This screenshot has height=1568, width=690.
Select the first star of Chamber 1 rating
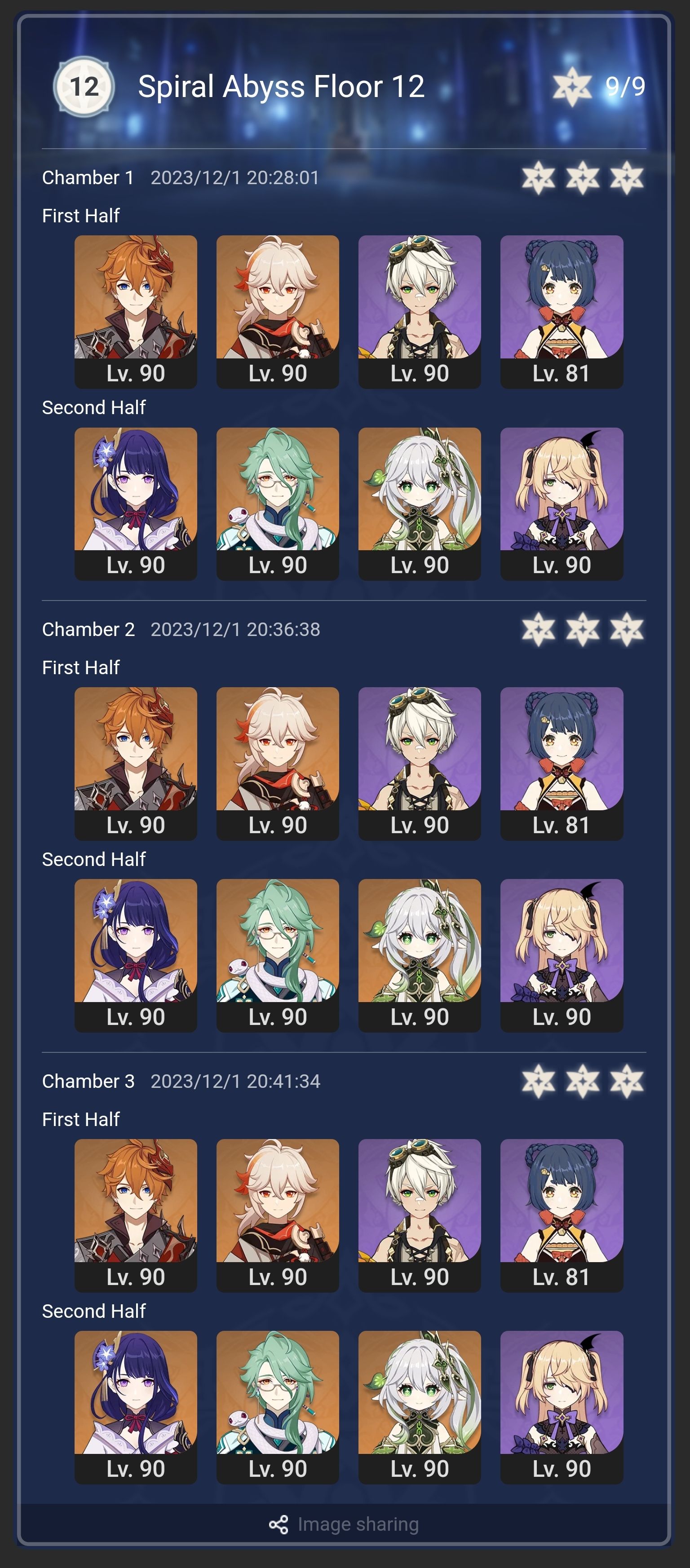[x=538, y=178]
